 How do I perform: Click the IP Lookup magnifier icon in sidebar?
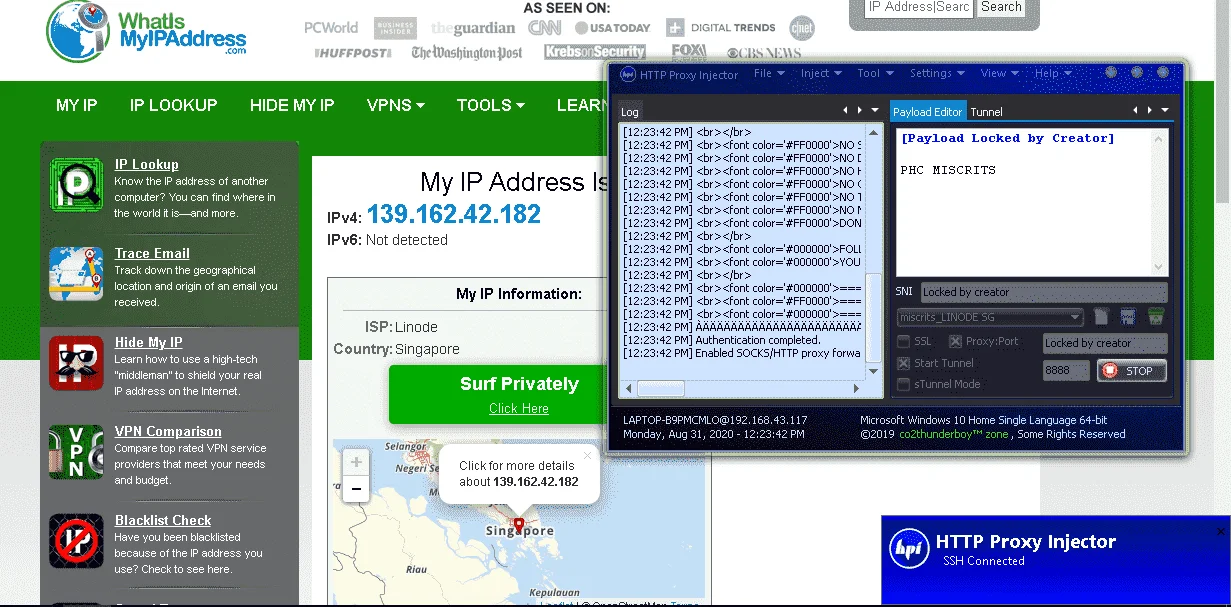coord(76,185)
